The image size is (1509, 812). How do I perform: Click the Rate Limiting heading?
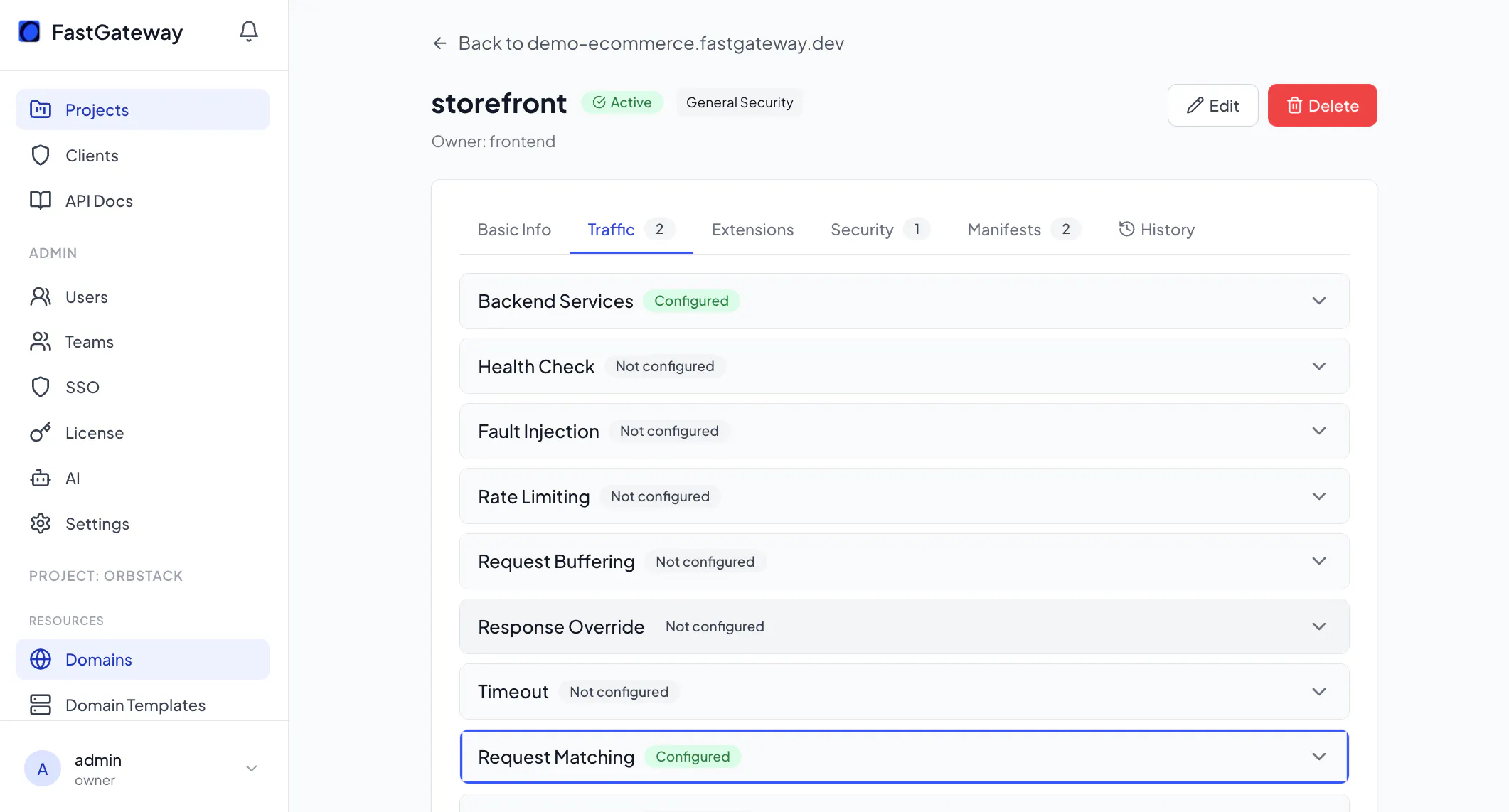[534, 496]
